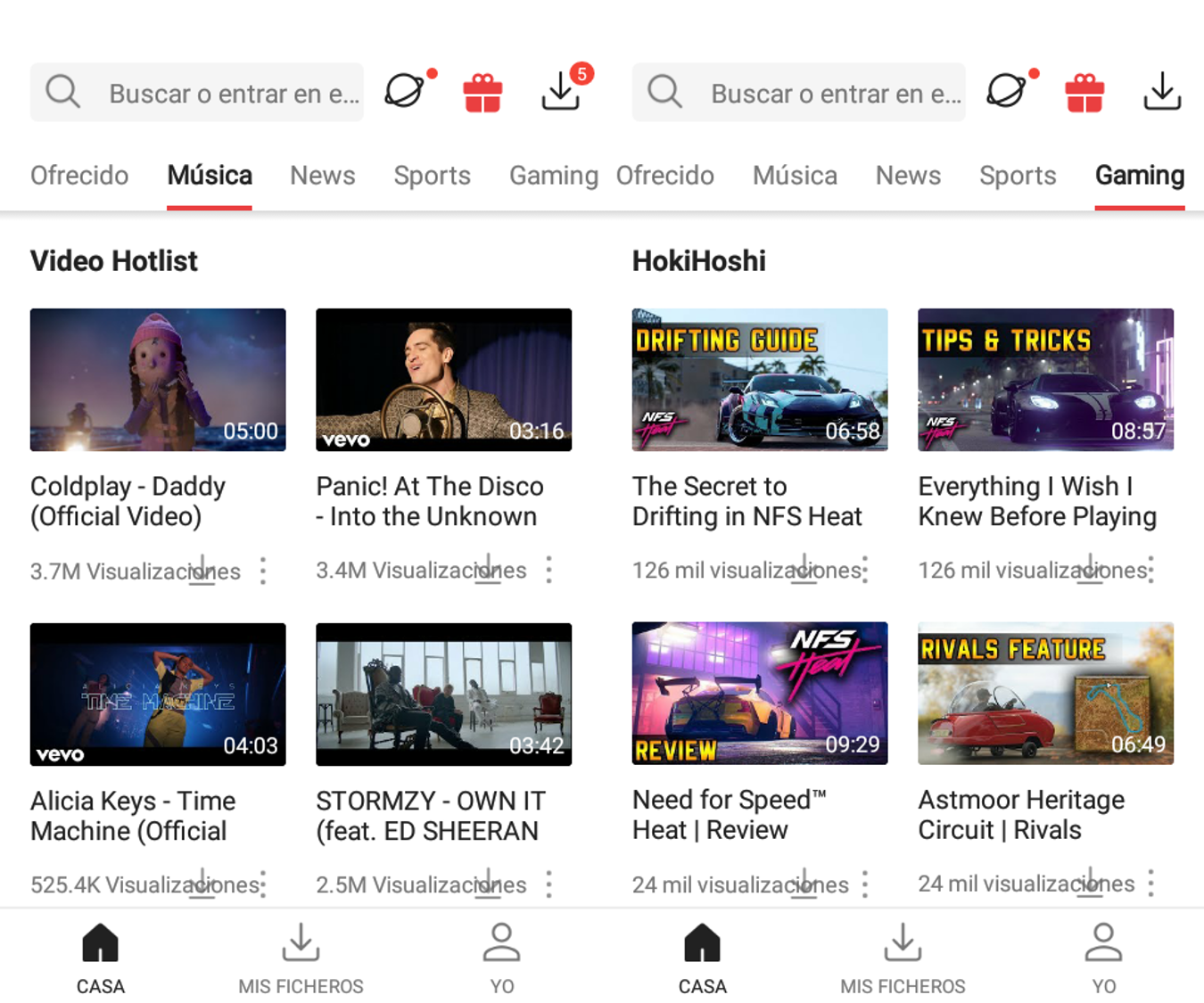
Task: Open title 'Astmoor Heritage Circuit | Rivals'
Action: coord(1022,815)
